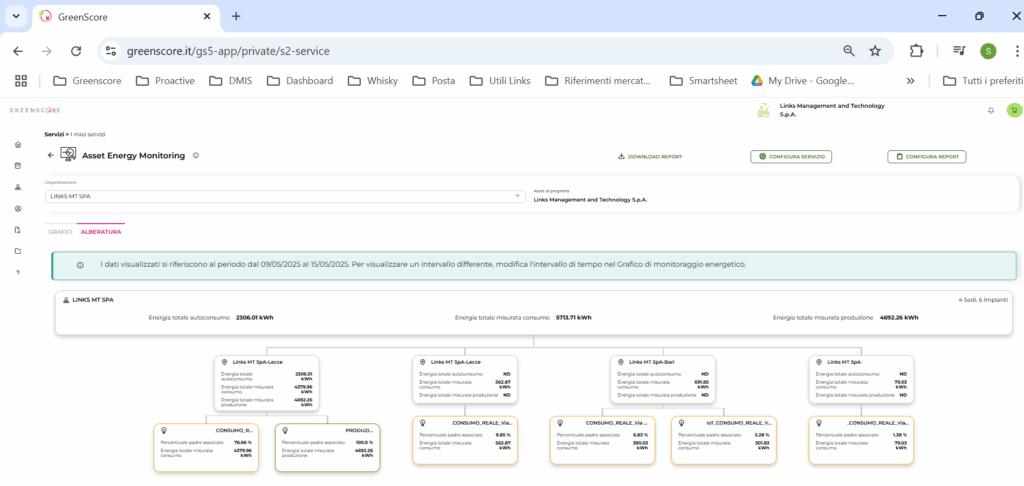Click the CONFIGURA SERVIZIO button

click(792, 157)
